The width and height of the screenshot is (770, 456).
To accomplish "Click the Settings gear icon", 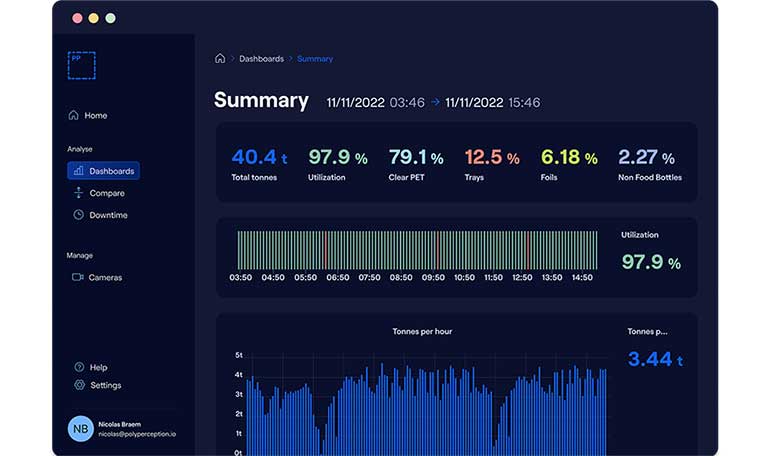I will click(x=80, y=385).
